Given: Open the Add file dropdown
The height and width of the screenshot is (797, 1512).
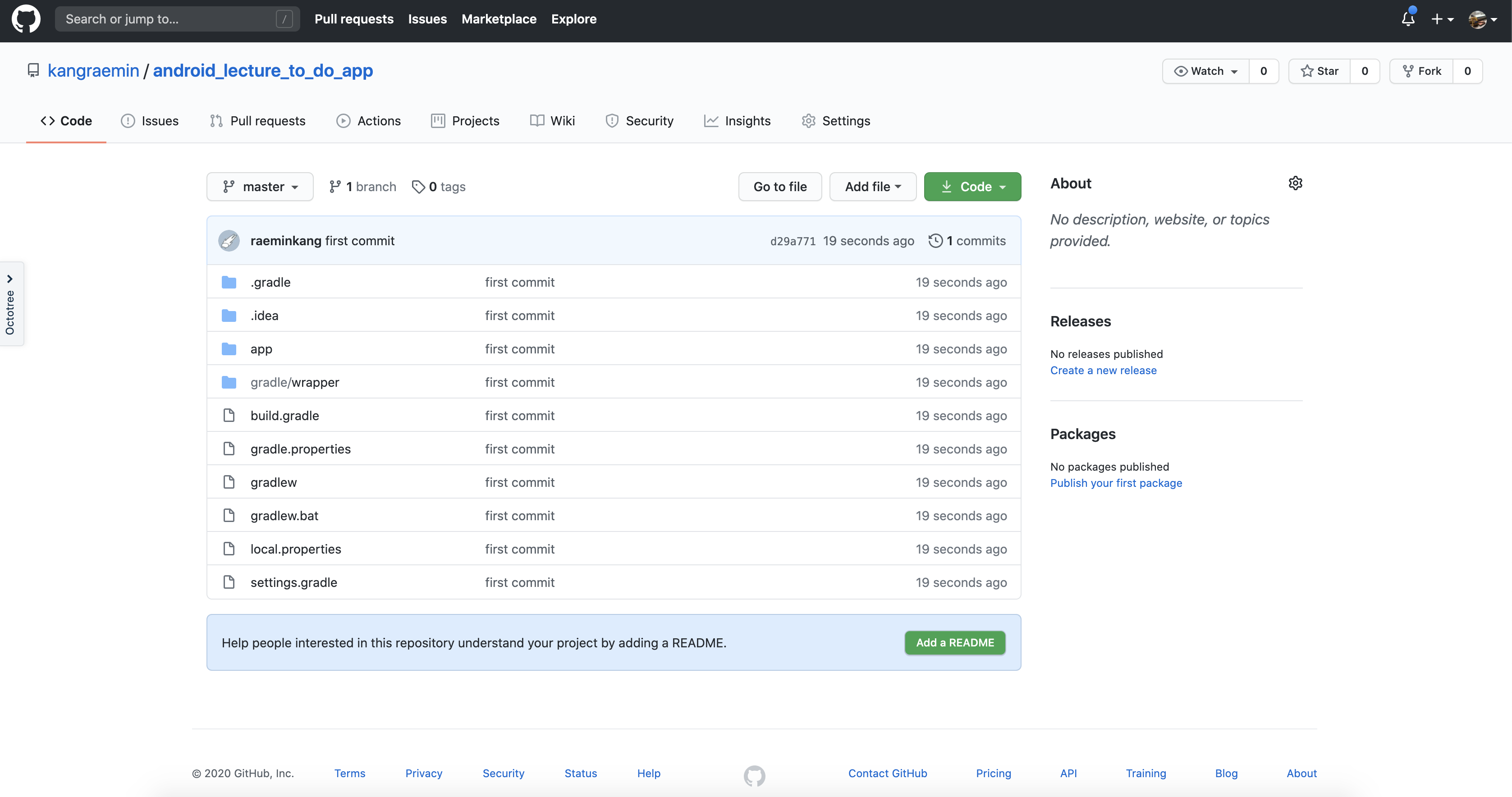Looking at the screenshot, I should 873,187.
